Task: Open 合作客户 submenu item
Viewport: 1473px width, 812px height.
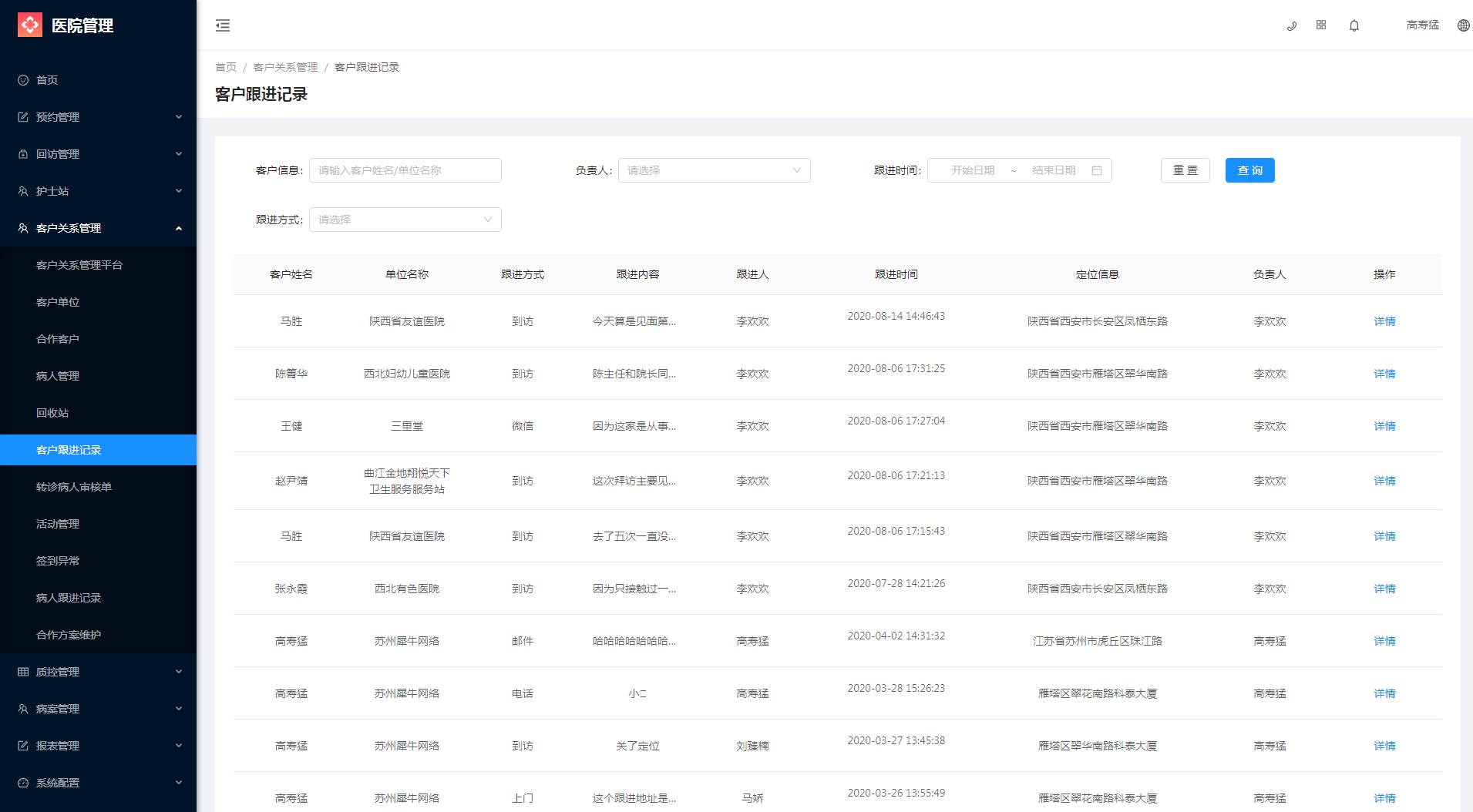Action: click(98, 339)
